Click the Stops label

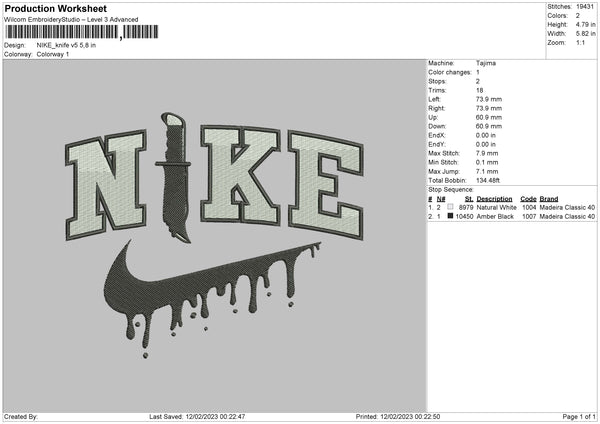(x=437, y=82)
